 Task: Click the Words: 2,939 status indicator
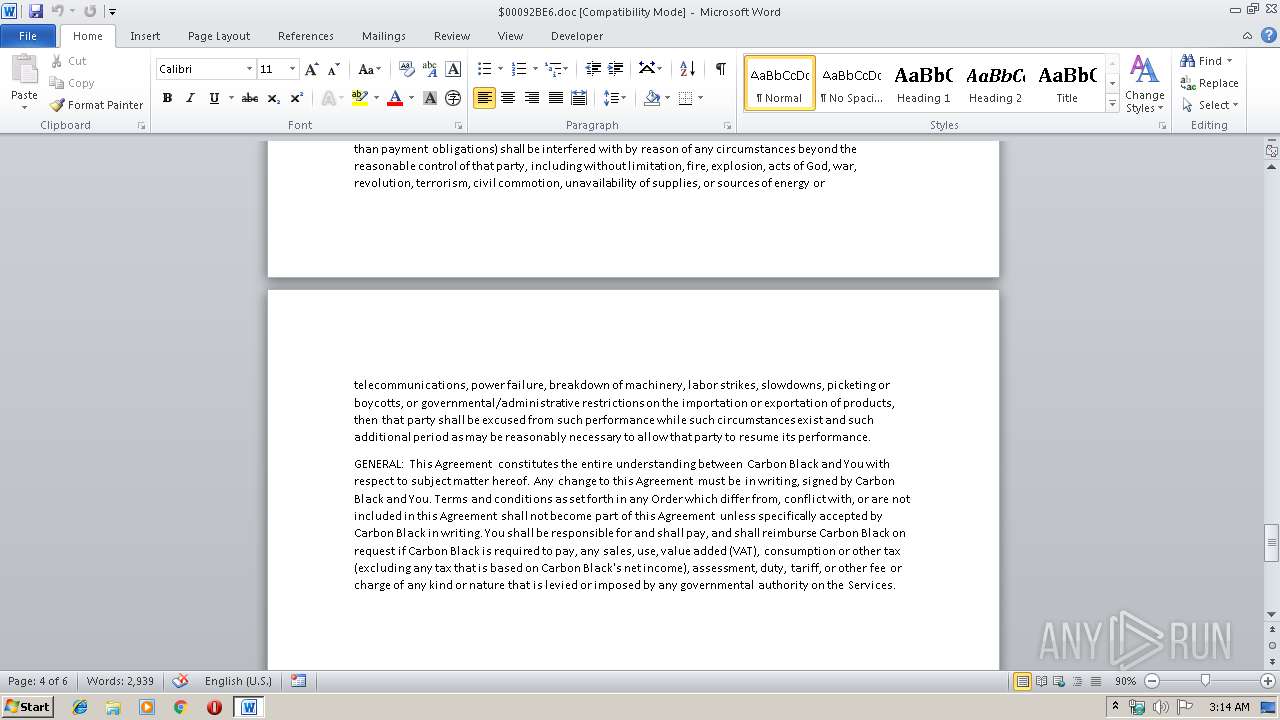[120, 681]
